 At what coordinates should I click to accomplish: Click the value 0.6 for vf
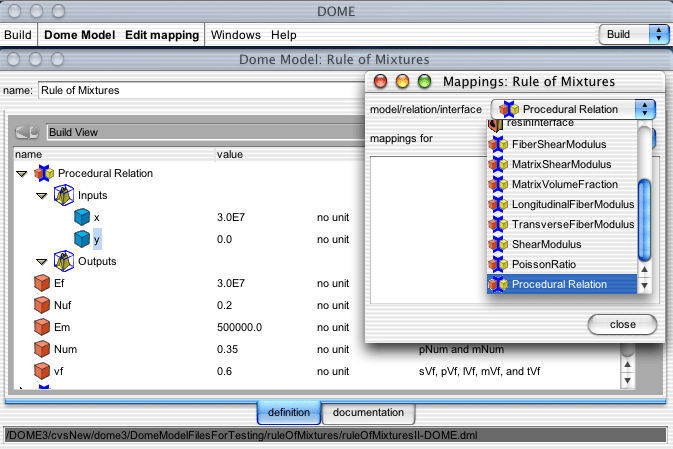tap(224, 371)
